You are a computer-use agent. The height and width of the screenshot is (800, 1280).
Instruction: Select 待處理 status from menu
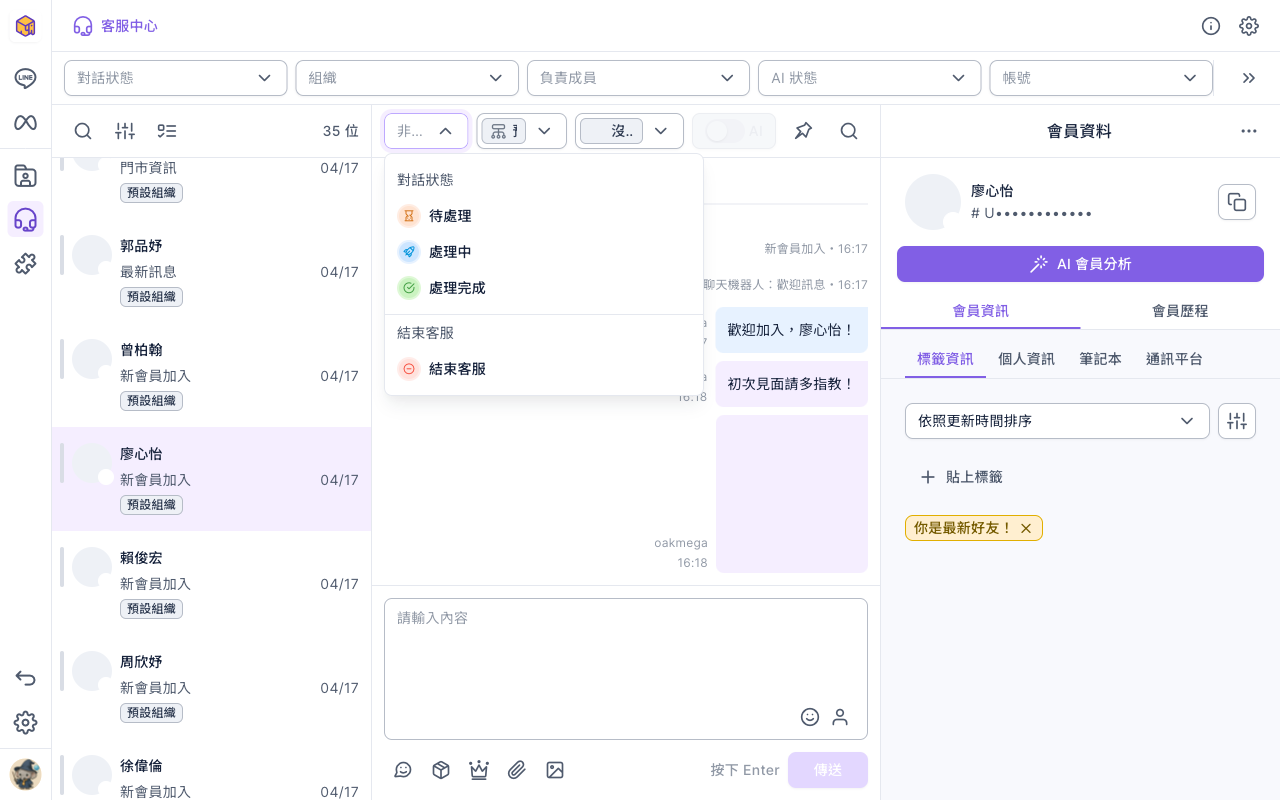pyautogui.click(x=544, y=216)
